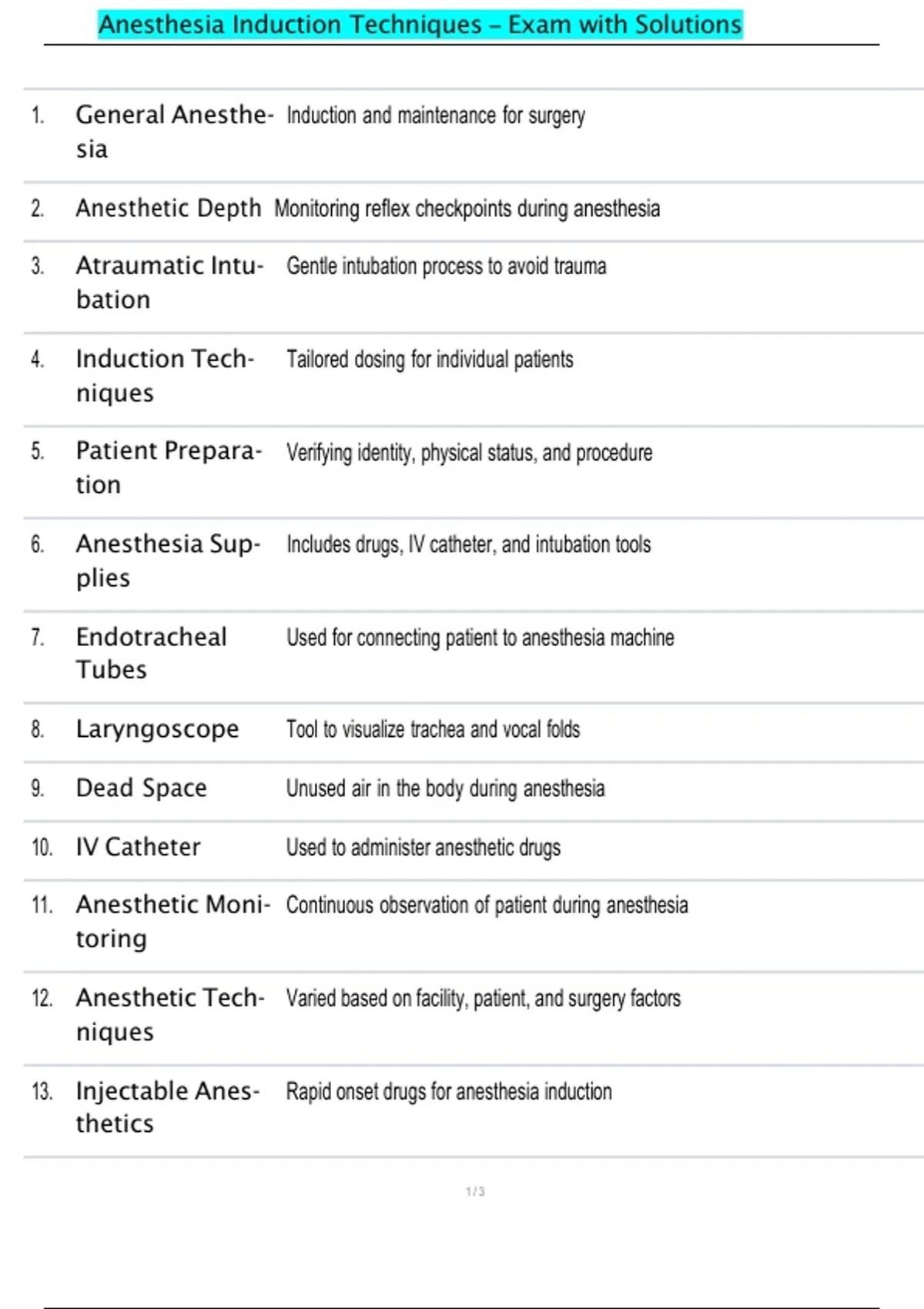Click the "Dead Space" term
924x1309 pixels.
point(141,788)
